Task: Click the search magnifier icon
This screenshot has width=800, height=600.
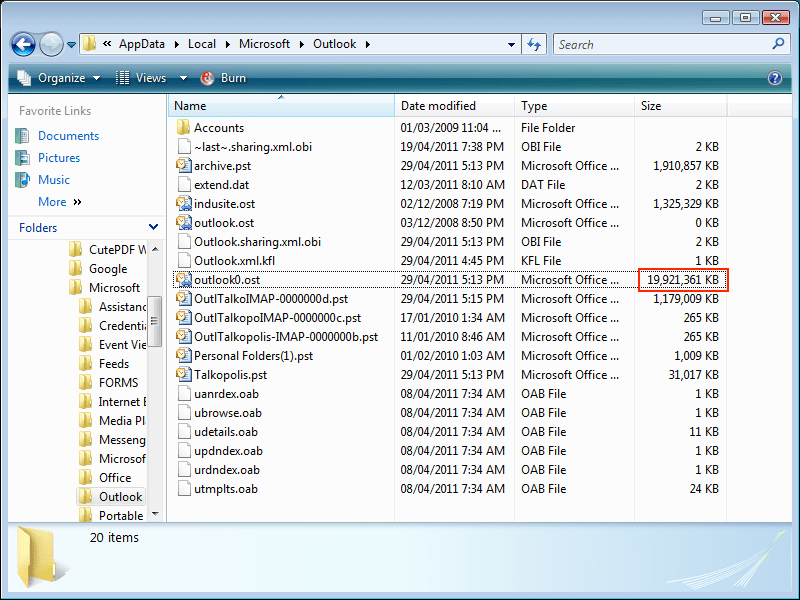Action: coord(778,44)
